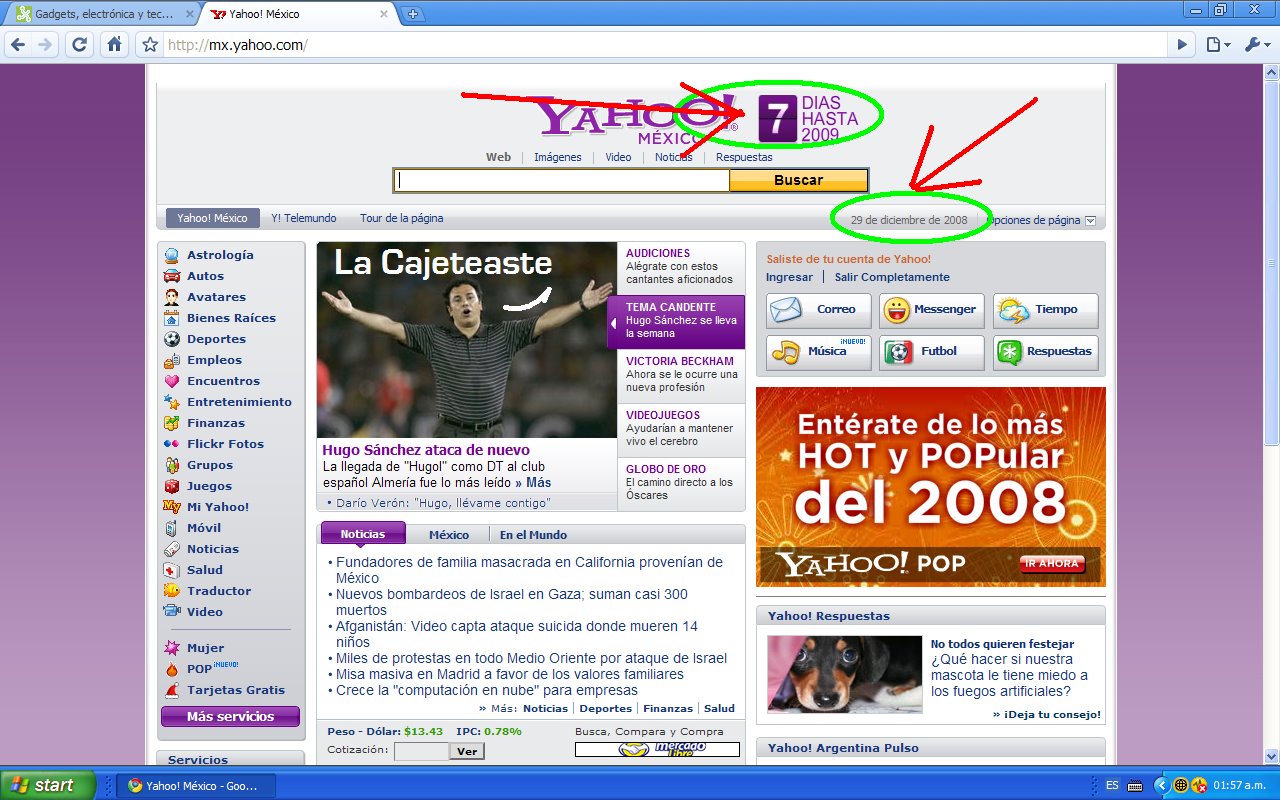Click the Grupos icon
Screen dimensions: 1280x800
pos(172,465)
